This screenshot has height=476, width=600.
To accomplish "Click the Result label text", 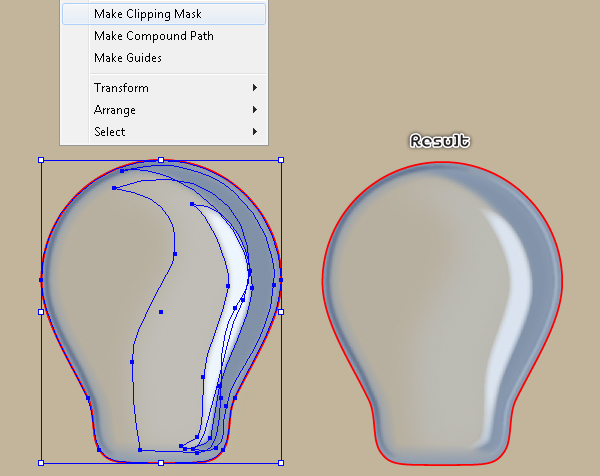I will [x=440, y=141].
